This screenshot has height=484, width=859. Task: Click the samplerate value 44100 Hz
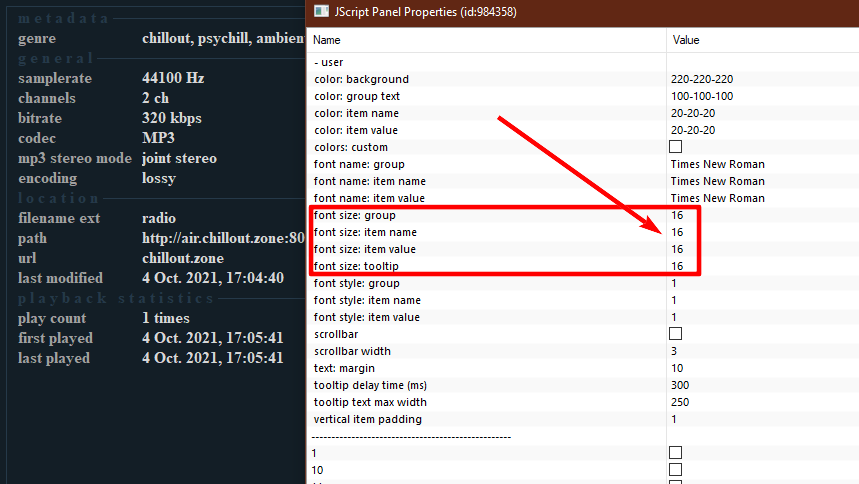[173, 78]
